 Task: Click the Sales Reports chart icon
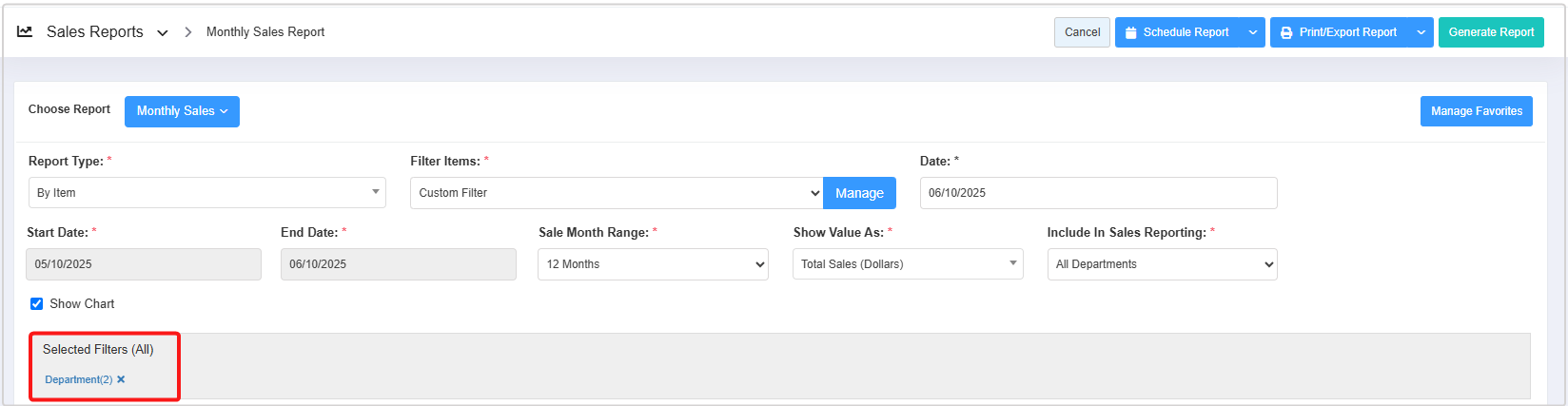tap(25, 31)
